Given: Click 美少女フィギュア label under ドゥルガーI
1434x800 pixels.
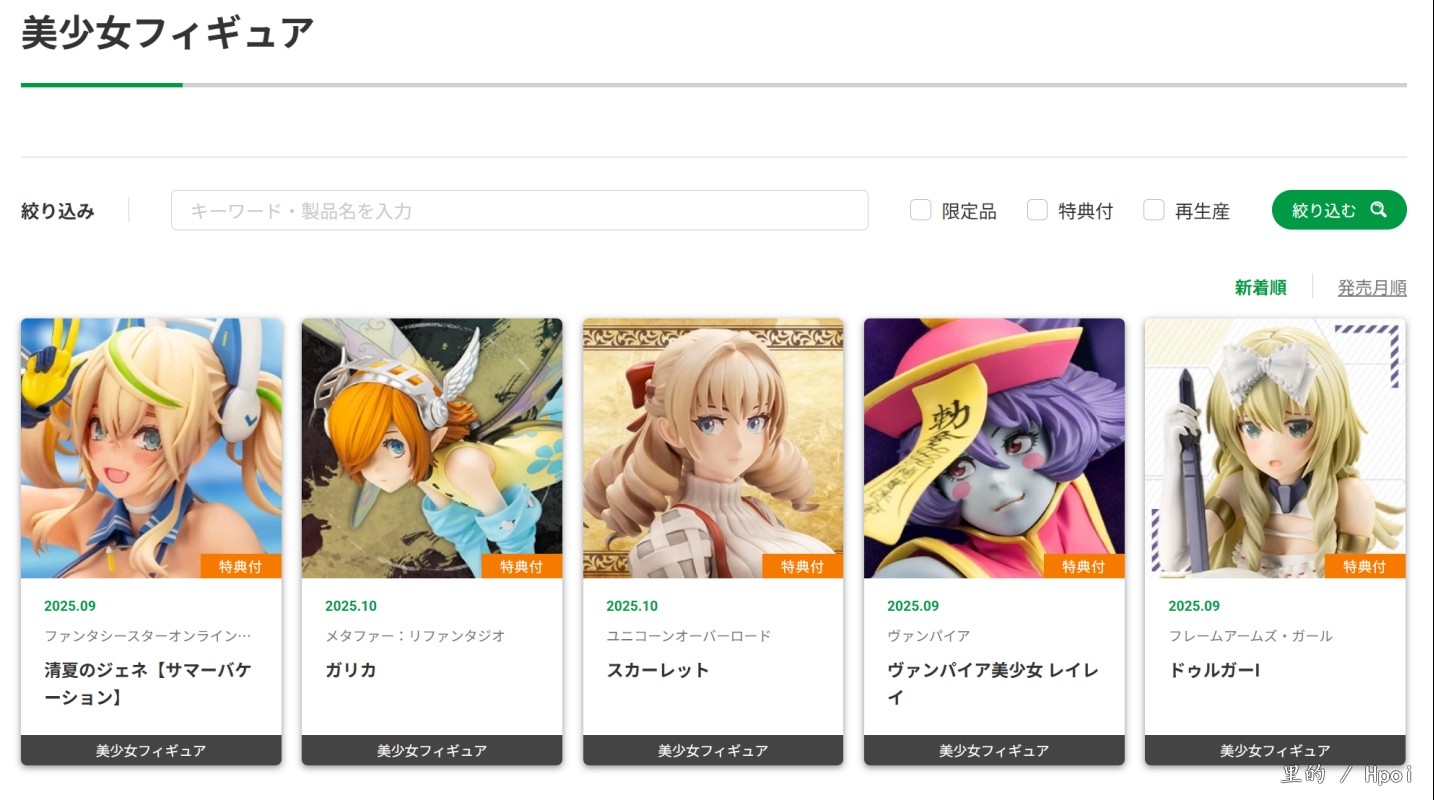Looking at the screenshot, I should coord(1275,750).
